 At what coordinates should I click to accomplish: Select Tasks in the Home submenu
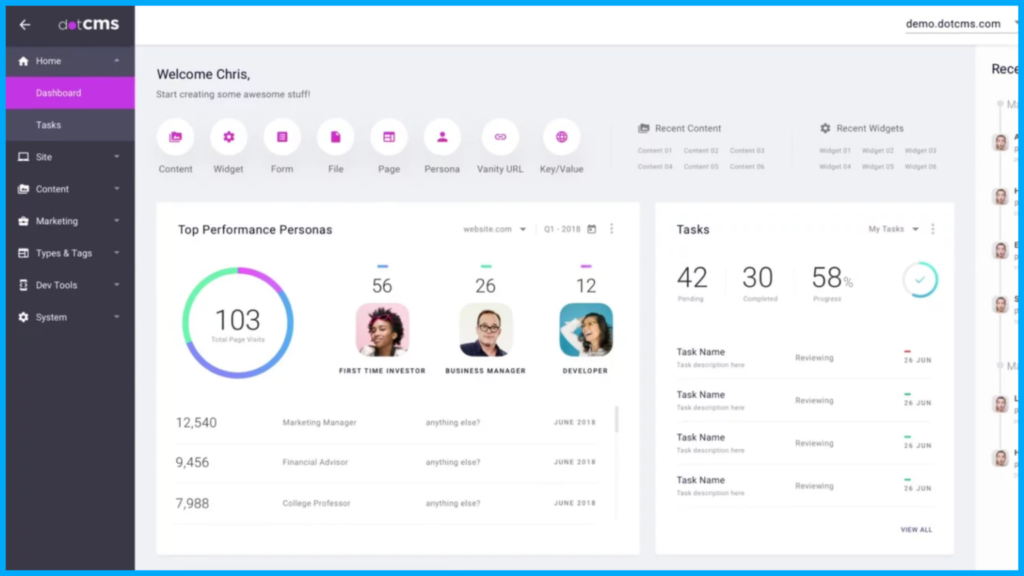[49, 125]
